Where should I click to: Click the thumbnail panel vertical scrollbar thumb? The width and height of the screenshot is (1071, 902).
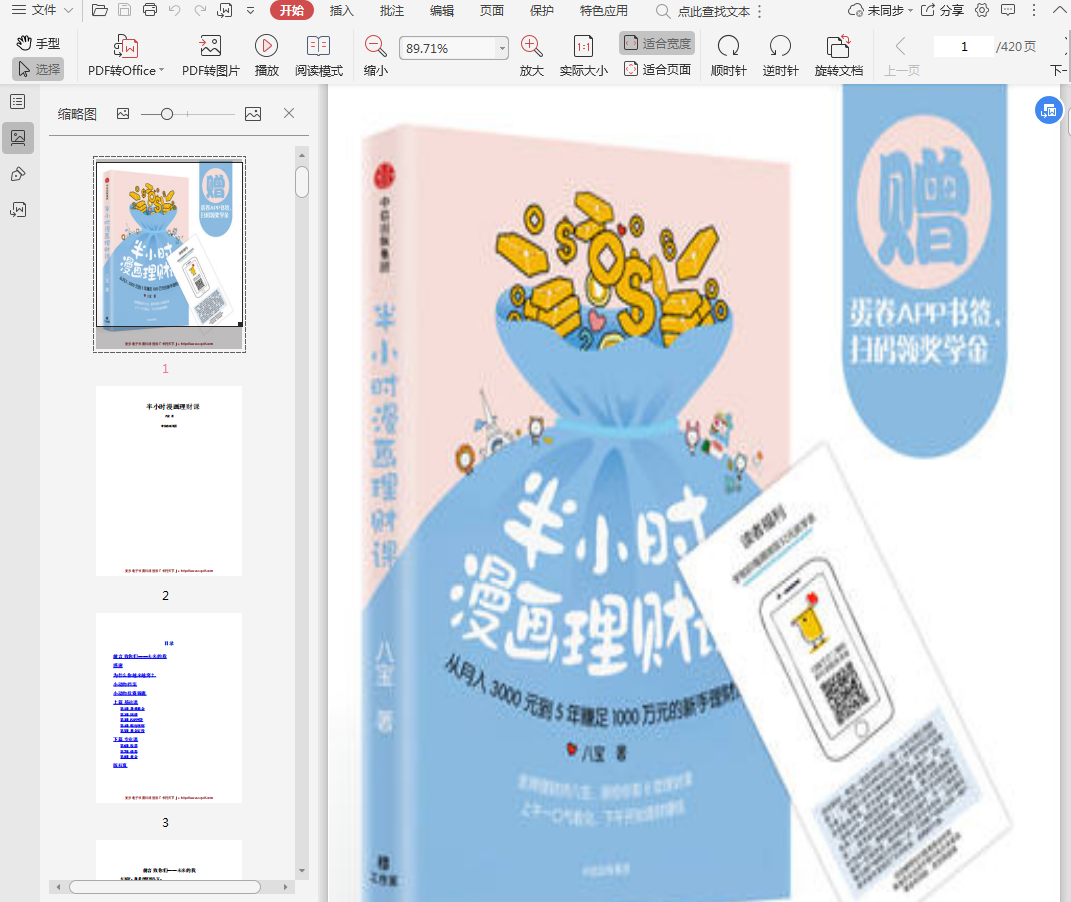(x=302, y=182)
